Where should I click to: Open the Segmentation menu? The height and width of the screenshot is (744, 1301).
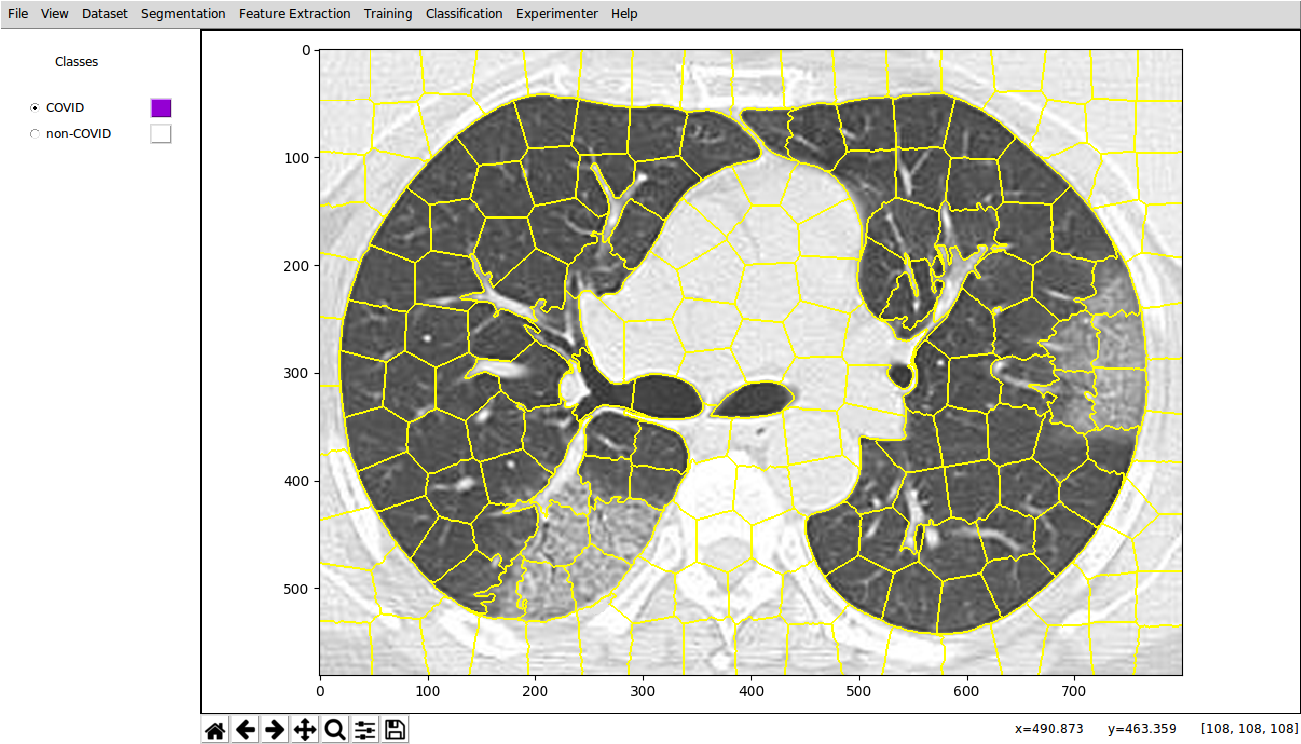pos(183,14)
